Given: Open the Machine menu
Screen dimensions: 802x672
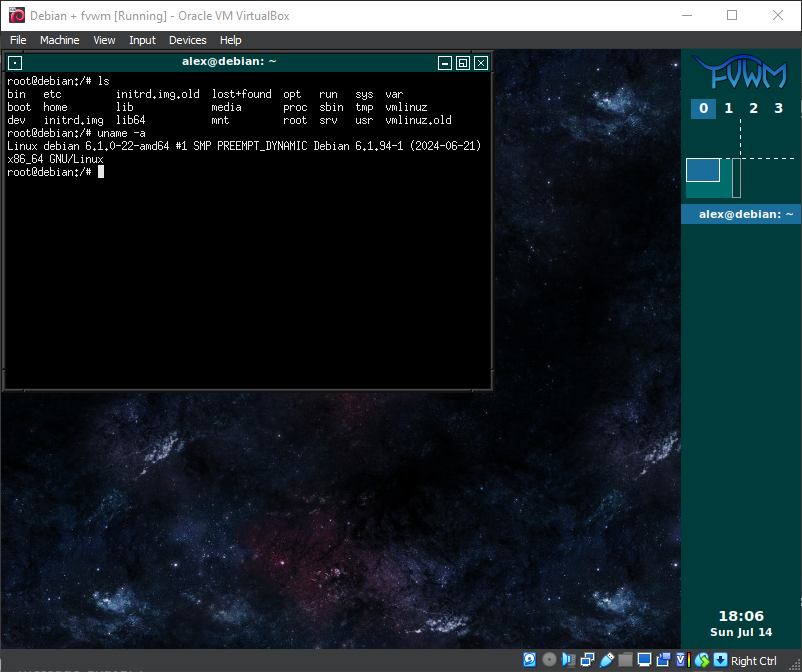Looking at the screenshot, I should pos(59,40).
